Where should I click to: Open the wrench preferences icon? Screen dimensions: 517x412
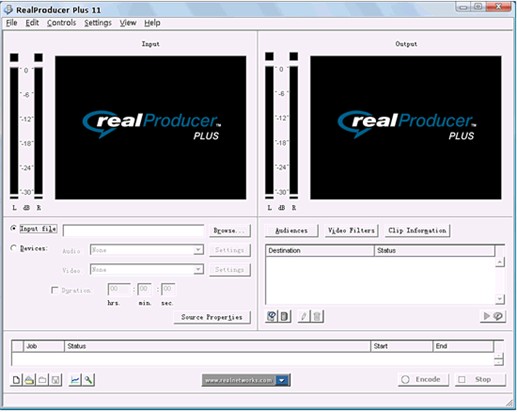(x=88, y=380)
